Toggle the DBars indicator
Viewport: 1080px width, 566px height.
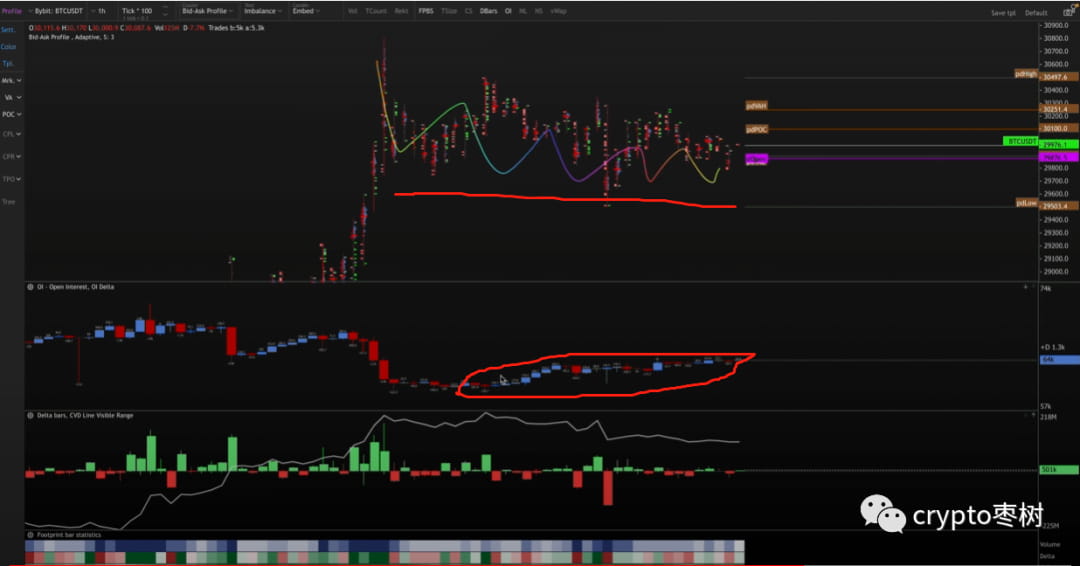pos(488,11)
